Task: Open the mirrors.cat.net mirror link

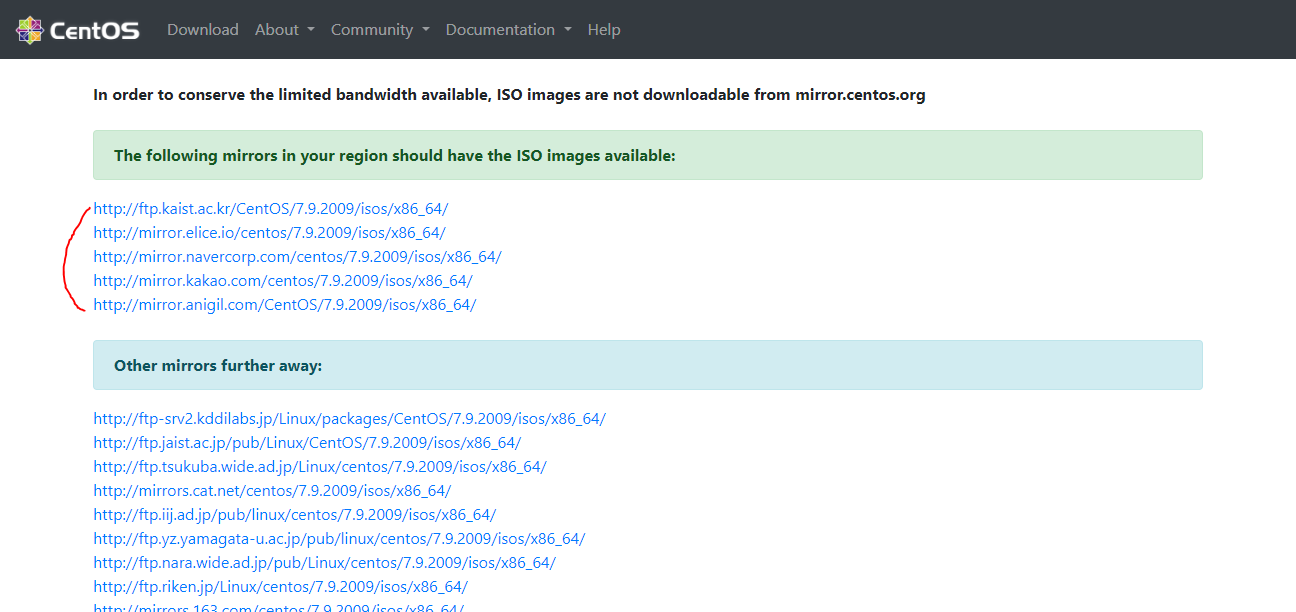Action: click(272, 491)
